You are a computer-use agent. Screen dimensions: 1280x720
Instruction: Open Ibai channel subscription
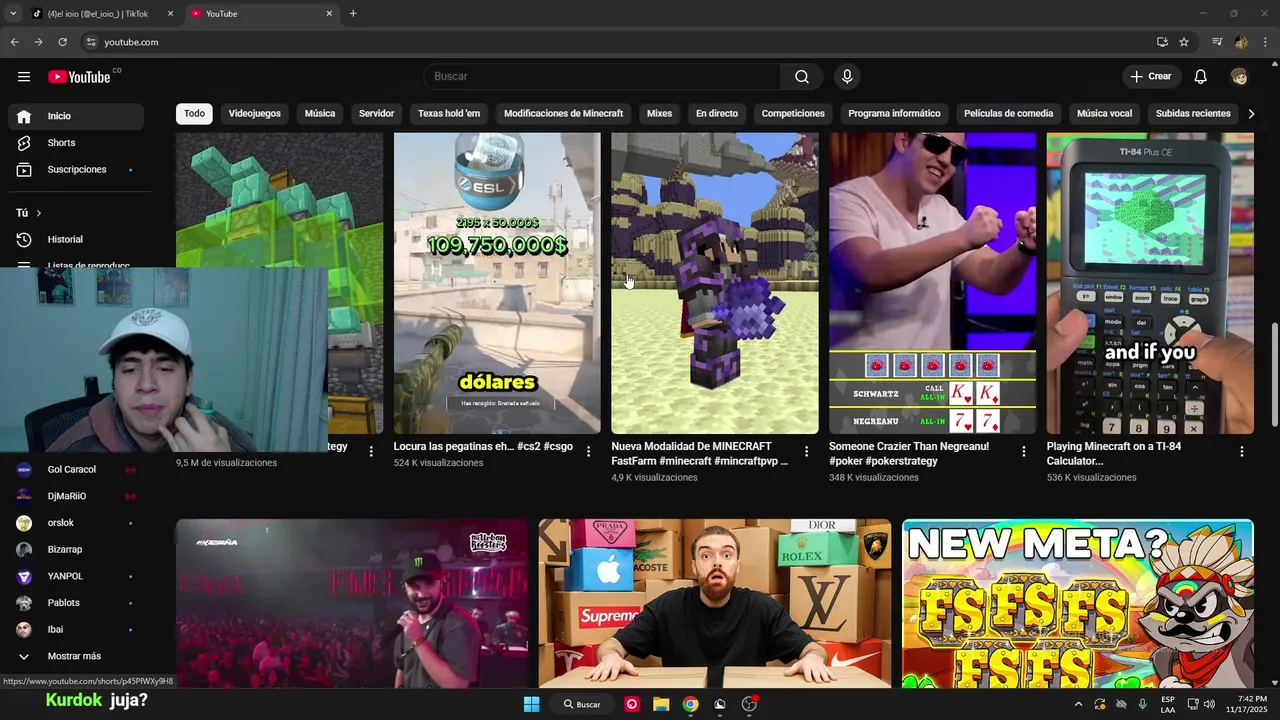coord(76,630)
